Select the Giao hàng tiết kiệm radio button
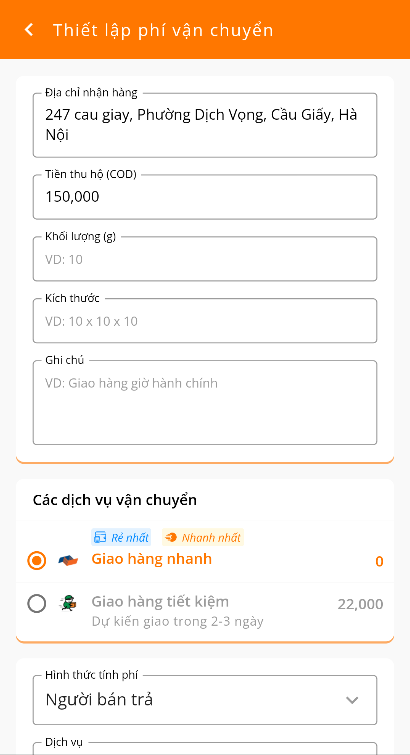Viewport: 410px width, 755px height. pos(37,603)
